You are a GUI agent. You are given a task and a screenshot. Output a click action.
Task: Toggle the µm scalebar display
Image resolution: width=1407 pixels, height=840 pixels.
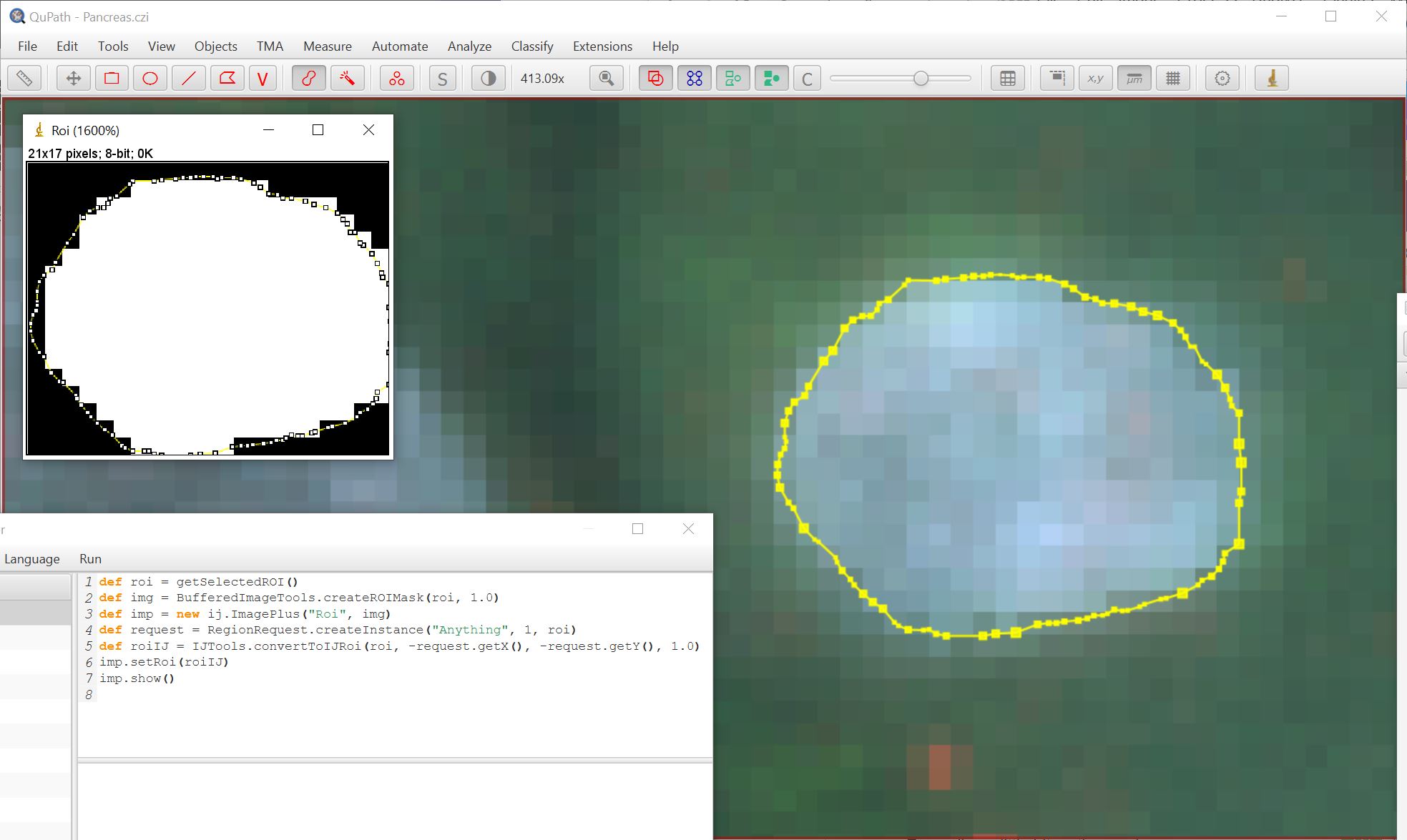tap(1134, 78)
